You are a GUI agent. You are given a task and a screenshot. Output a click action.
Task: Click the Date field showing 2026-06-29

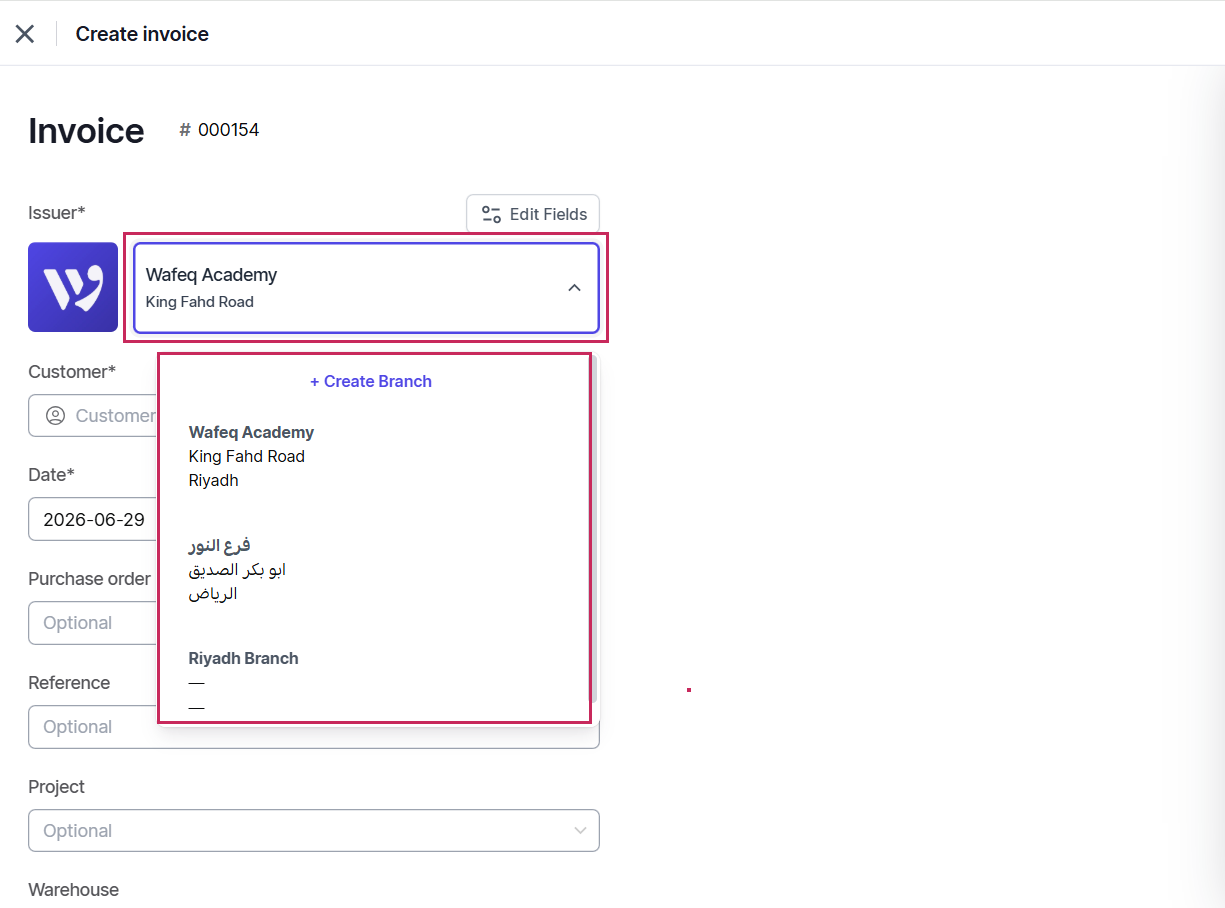tap(93, 520)
